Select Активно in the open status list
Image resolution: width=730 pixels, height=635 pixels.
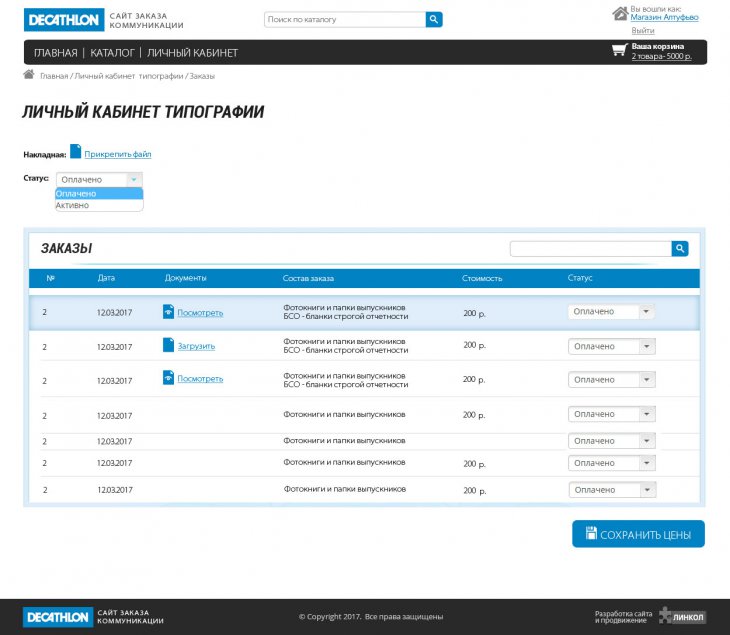pyautogui.click(x=73, y=205)
